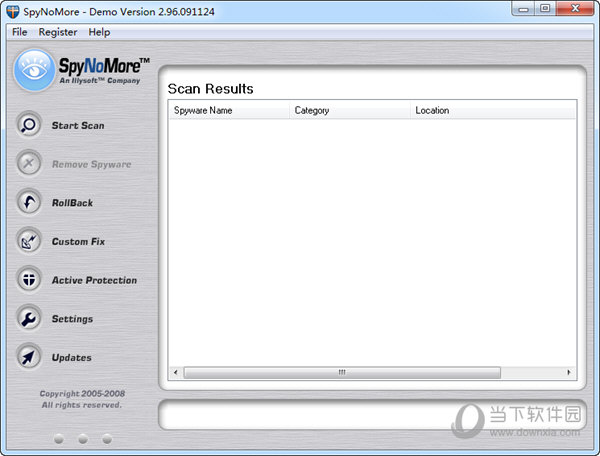Click the SpyNoMore eye logo
The height and width of the screenshot is (456, 600).
click(34, 70)
